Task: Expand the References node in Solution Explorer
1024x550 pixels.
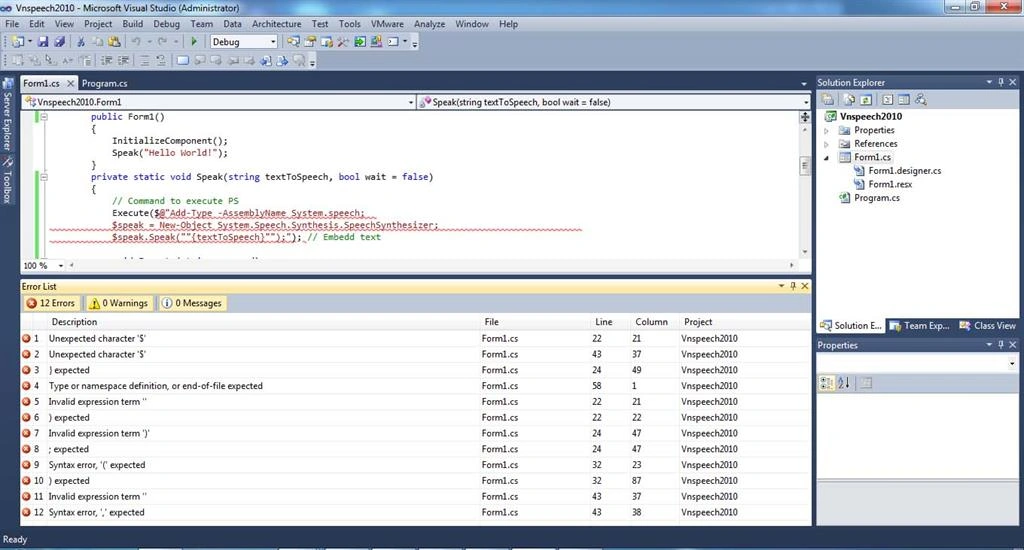Action: tap(827, 144)
